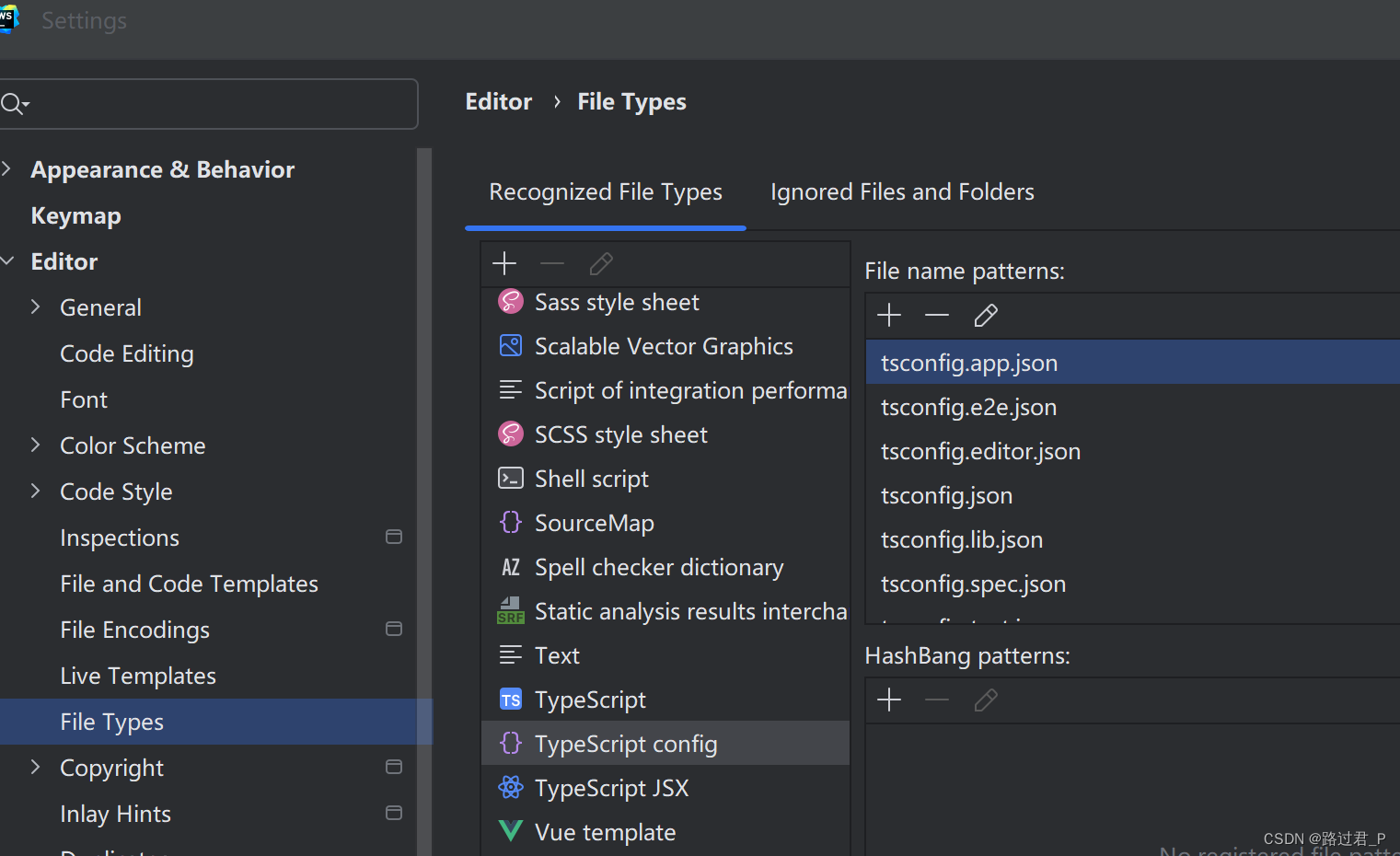Viewport: 1400px width, 856px height.
Task: Remove a recognized file type with minus icon
Action: (x=552, y=264)
